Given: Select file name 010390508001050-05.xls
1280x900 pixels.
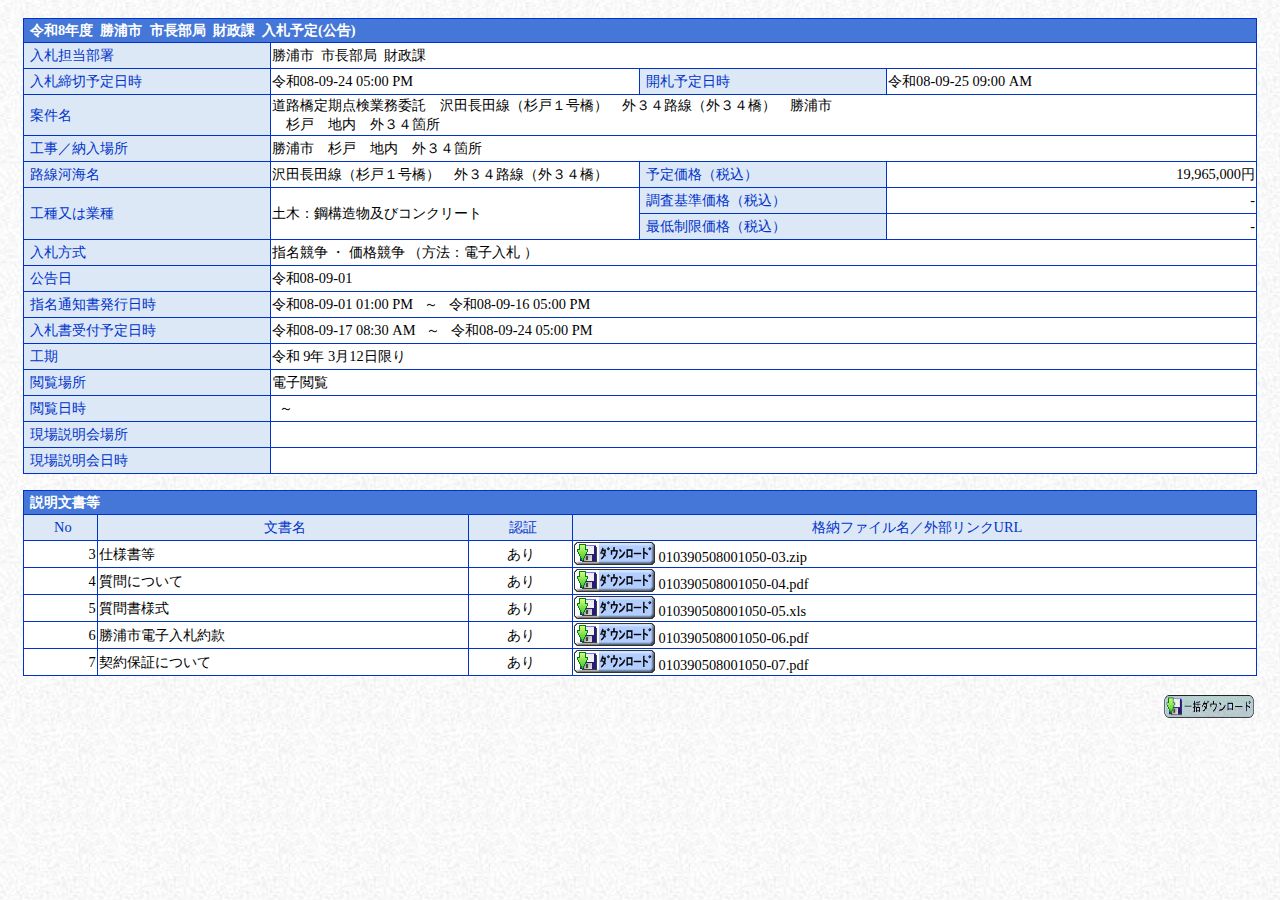Looking at the screenshot, I should (732, 611).
